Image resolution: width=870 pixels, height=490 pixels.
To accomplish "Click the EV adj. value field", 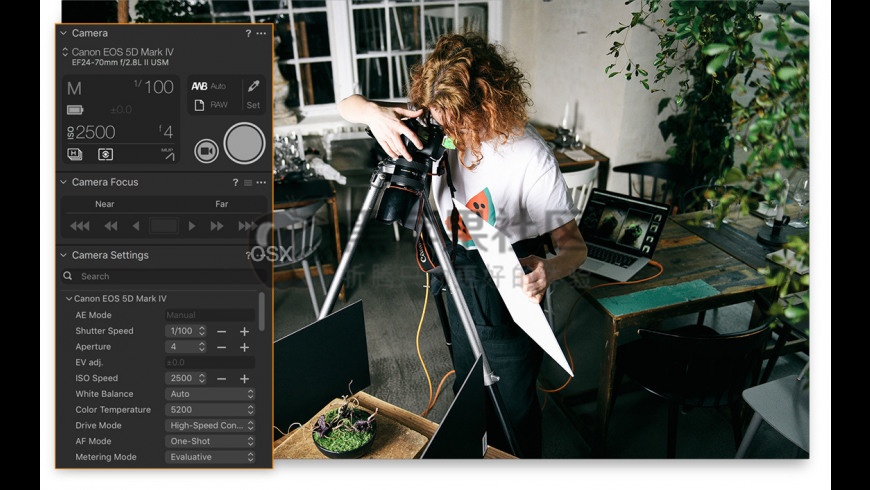I will tap(210, 362).
